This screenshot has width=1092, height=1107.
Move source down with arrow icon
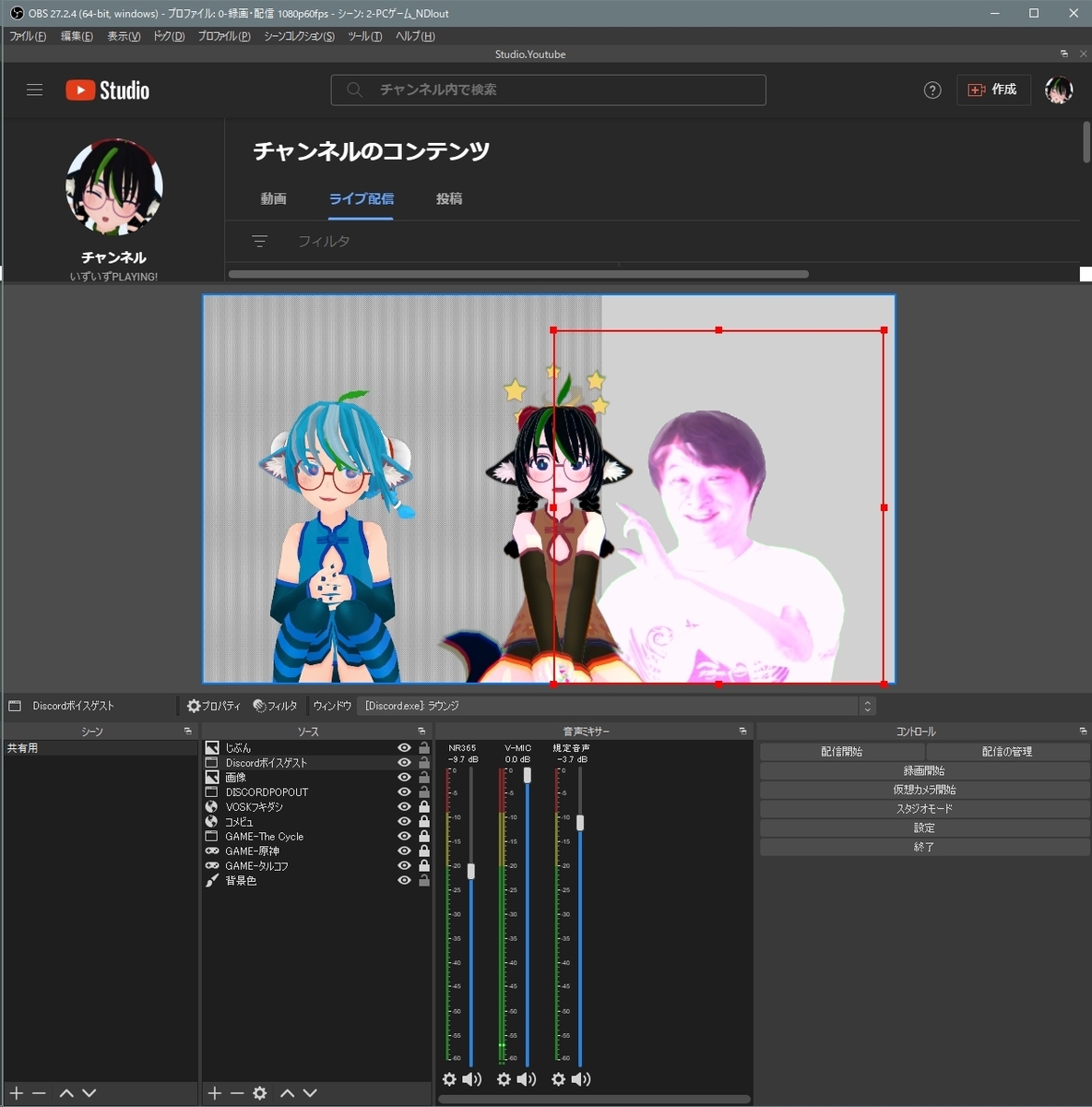[310, 1093]
